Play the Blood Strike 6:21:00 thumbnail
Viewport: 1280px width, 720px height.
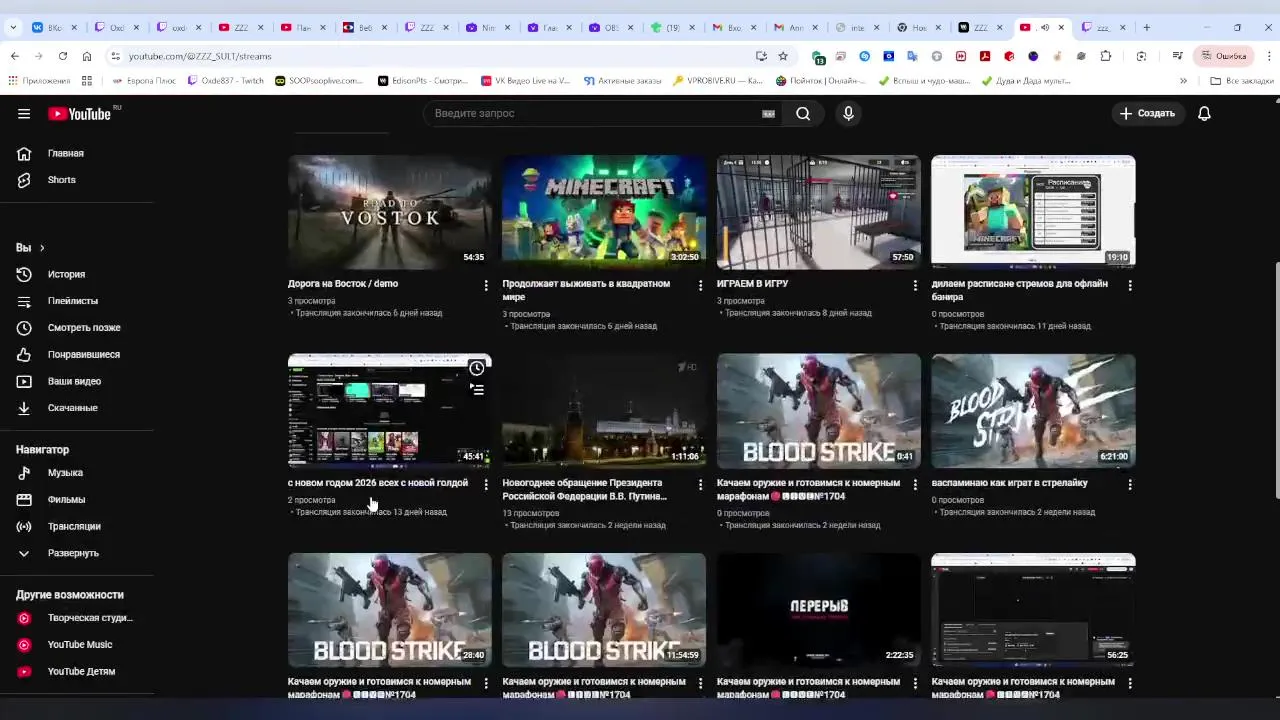pos(1033,411)
